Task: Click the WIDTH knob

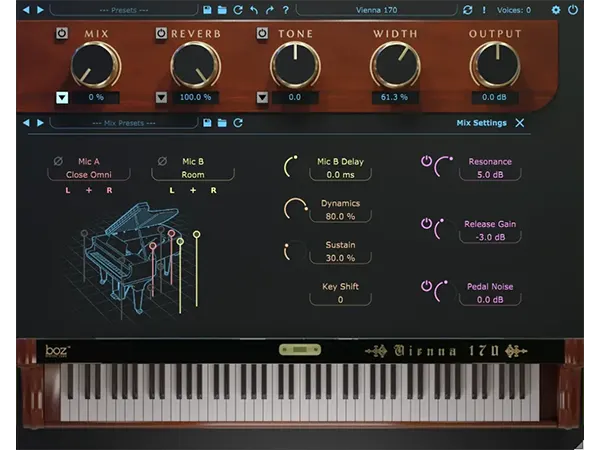Action: tap(395, 65)
